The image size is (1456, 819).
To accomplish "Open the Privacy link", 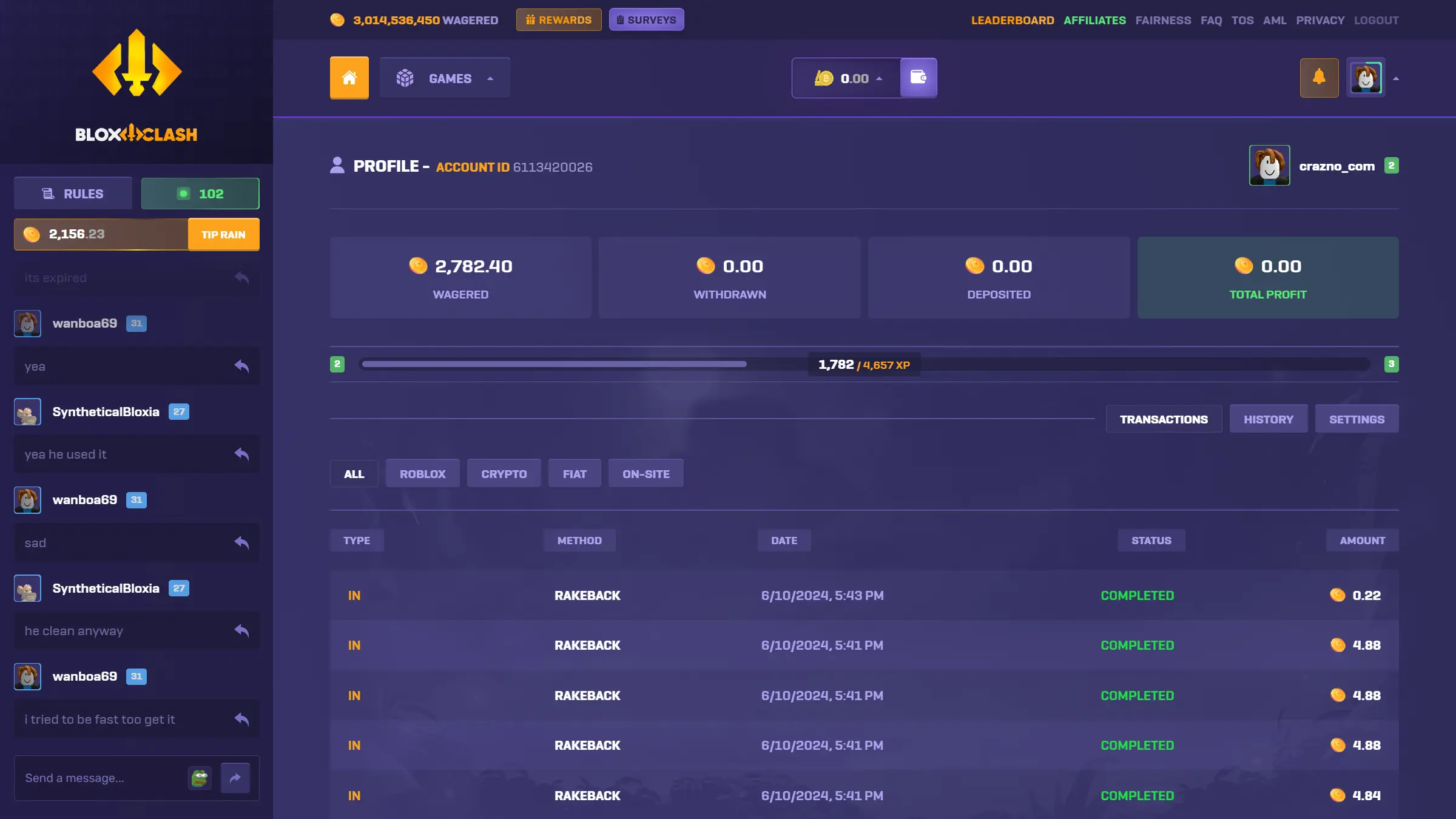I will (1320, 20).
